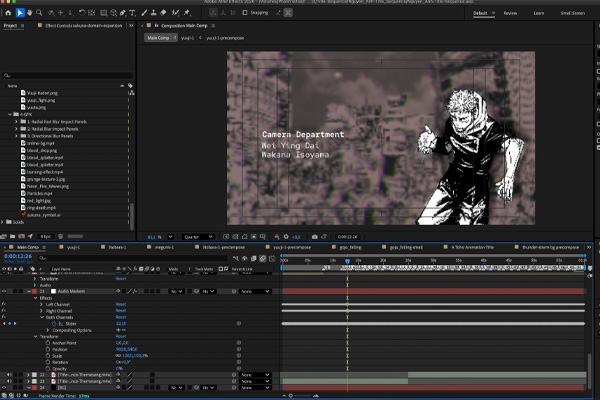Collapse the 6-GFX folder

click(10, 114)
